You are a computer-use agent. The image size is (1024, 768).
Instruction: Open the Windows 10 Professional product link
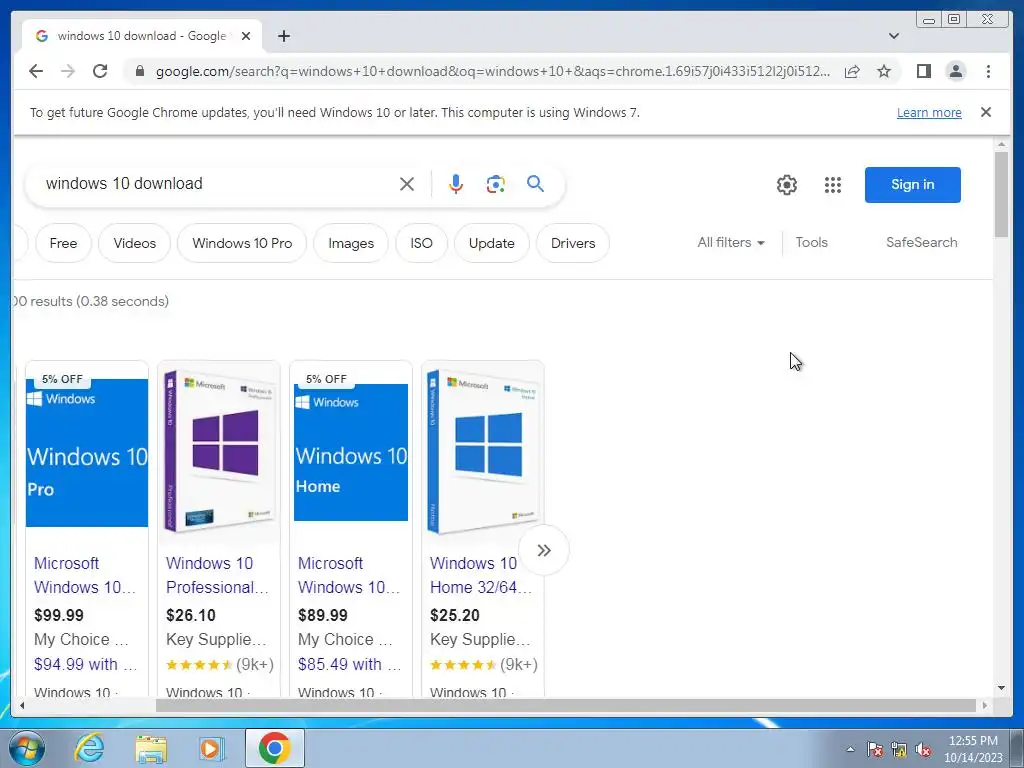coord(217,575)
